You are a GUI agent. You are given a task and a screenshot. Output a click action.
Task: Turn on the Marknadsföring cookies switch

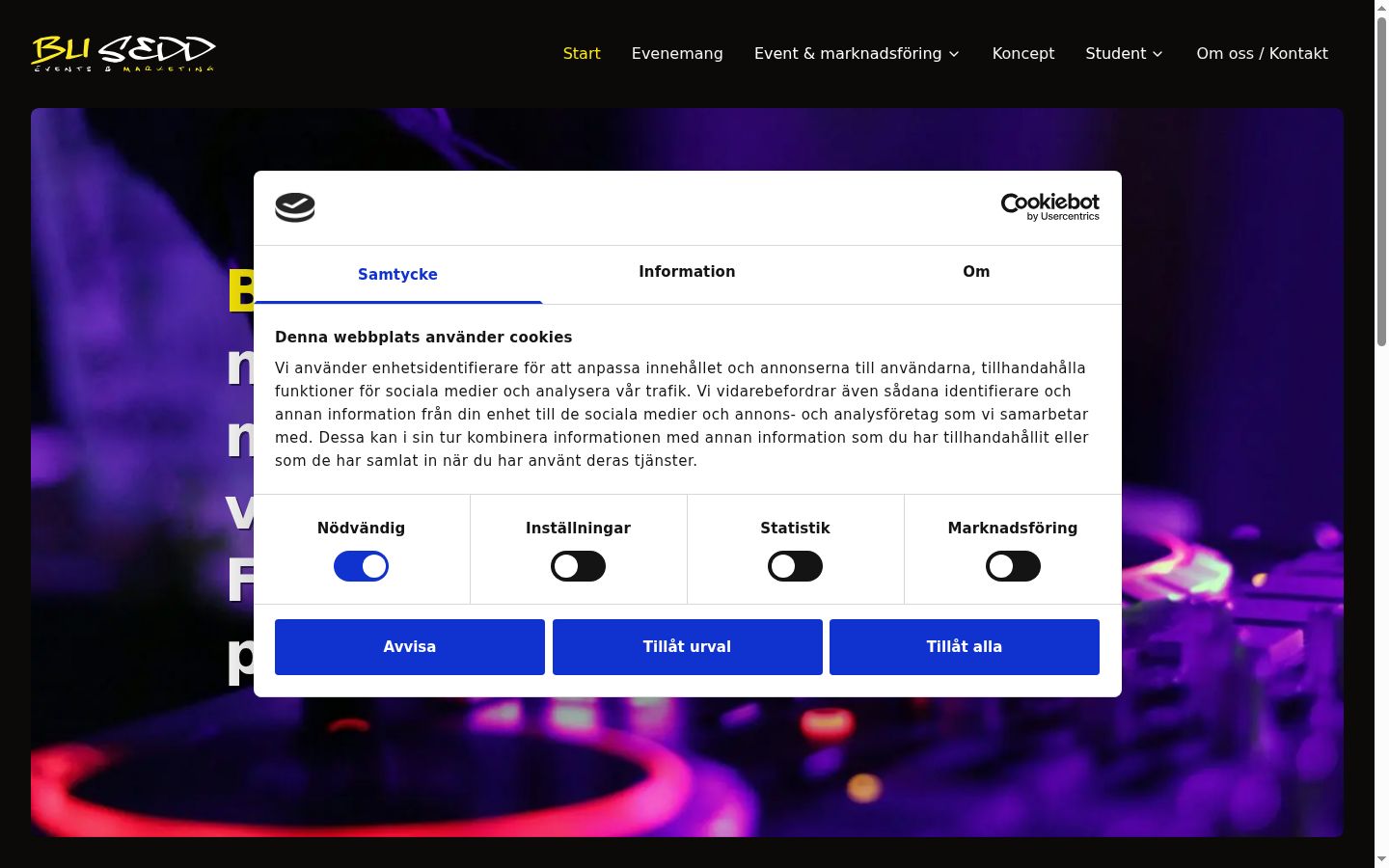pyautogui.click(x=1013, y=566)
